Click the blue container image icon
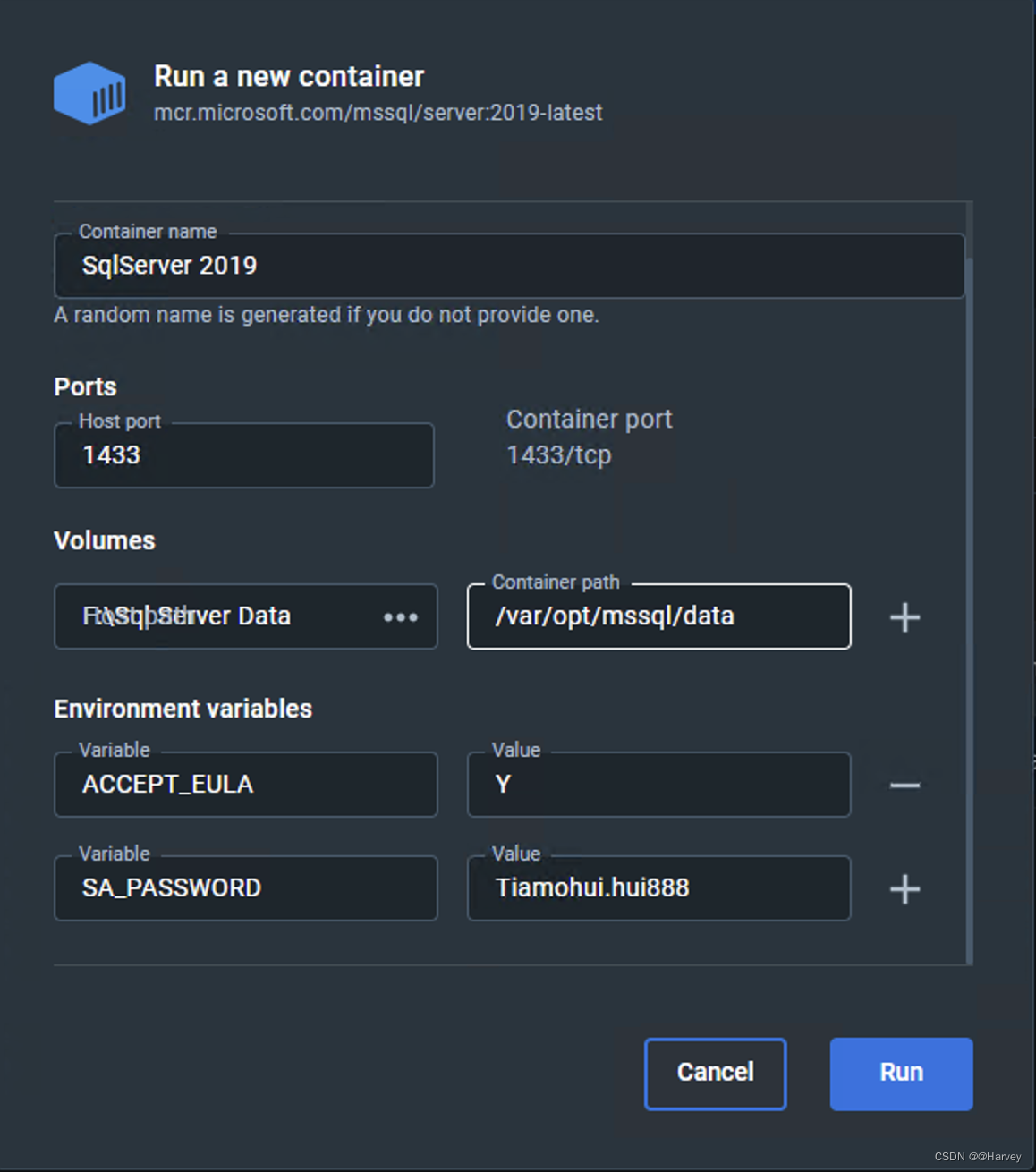The image size is (1036, 1172). coord(89,93)
